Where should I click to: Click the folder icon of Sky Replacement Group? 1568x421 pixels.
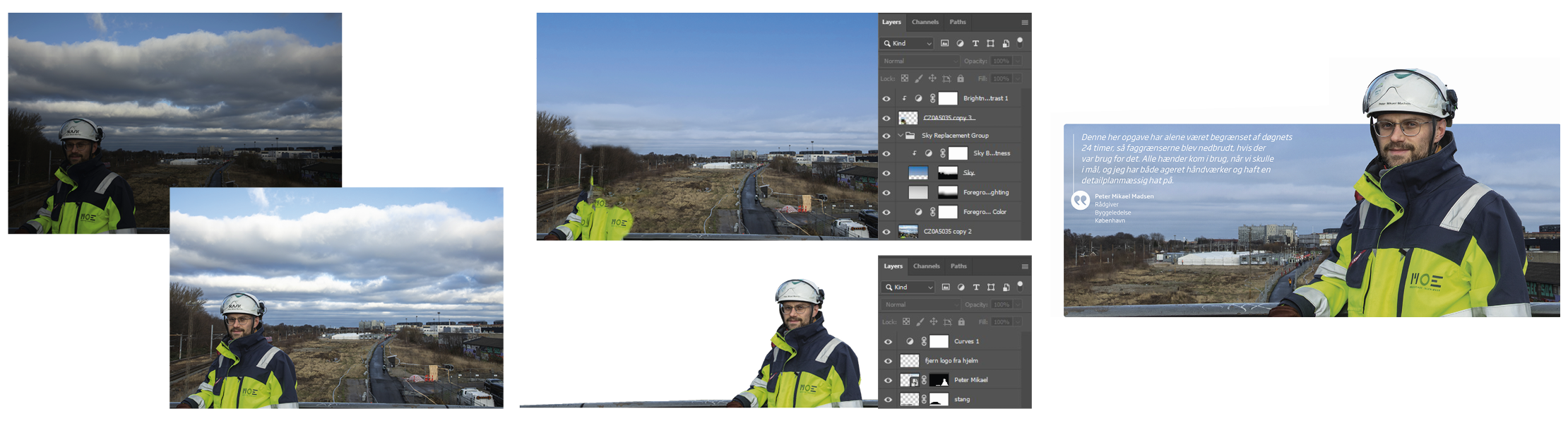tap(910, 136)
